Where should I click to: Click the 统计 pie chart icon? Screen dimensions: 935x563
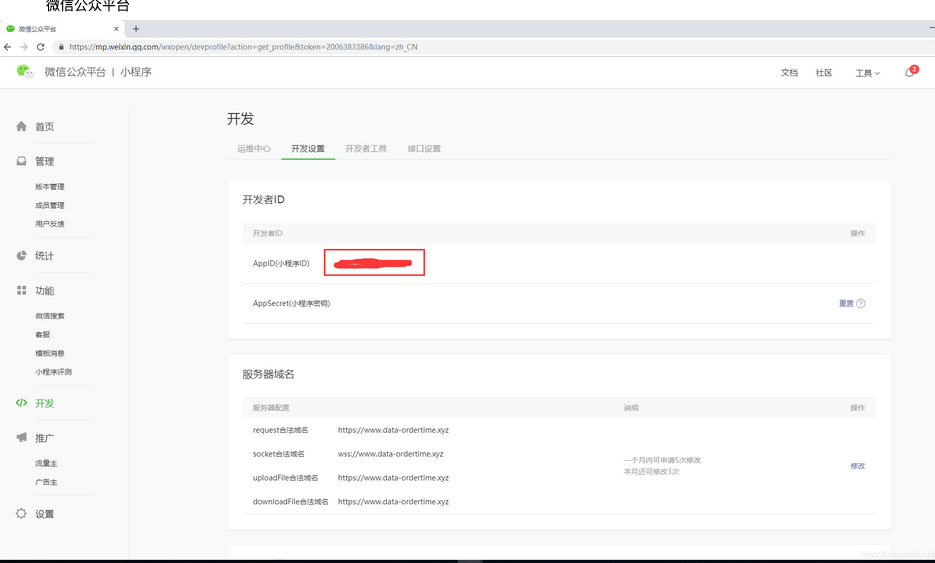tap(21, 255)
